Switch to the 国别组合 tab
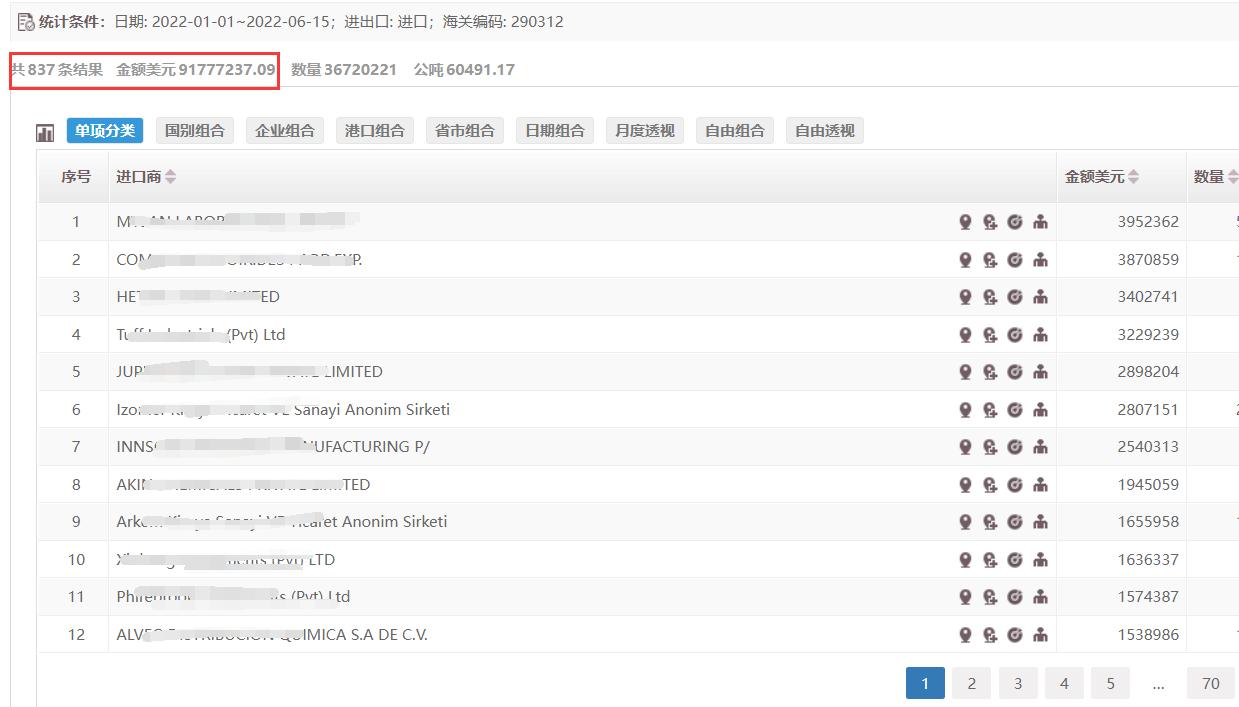 [x=195, y=131]
